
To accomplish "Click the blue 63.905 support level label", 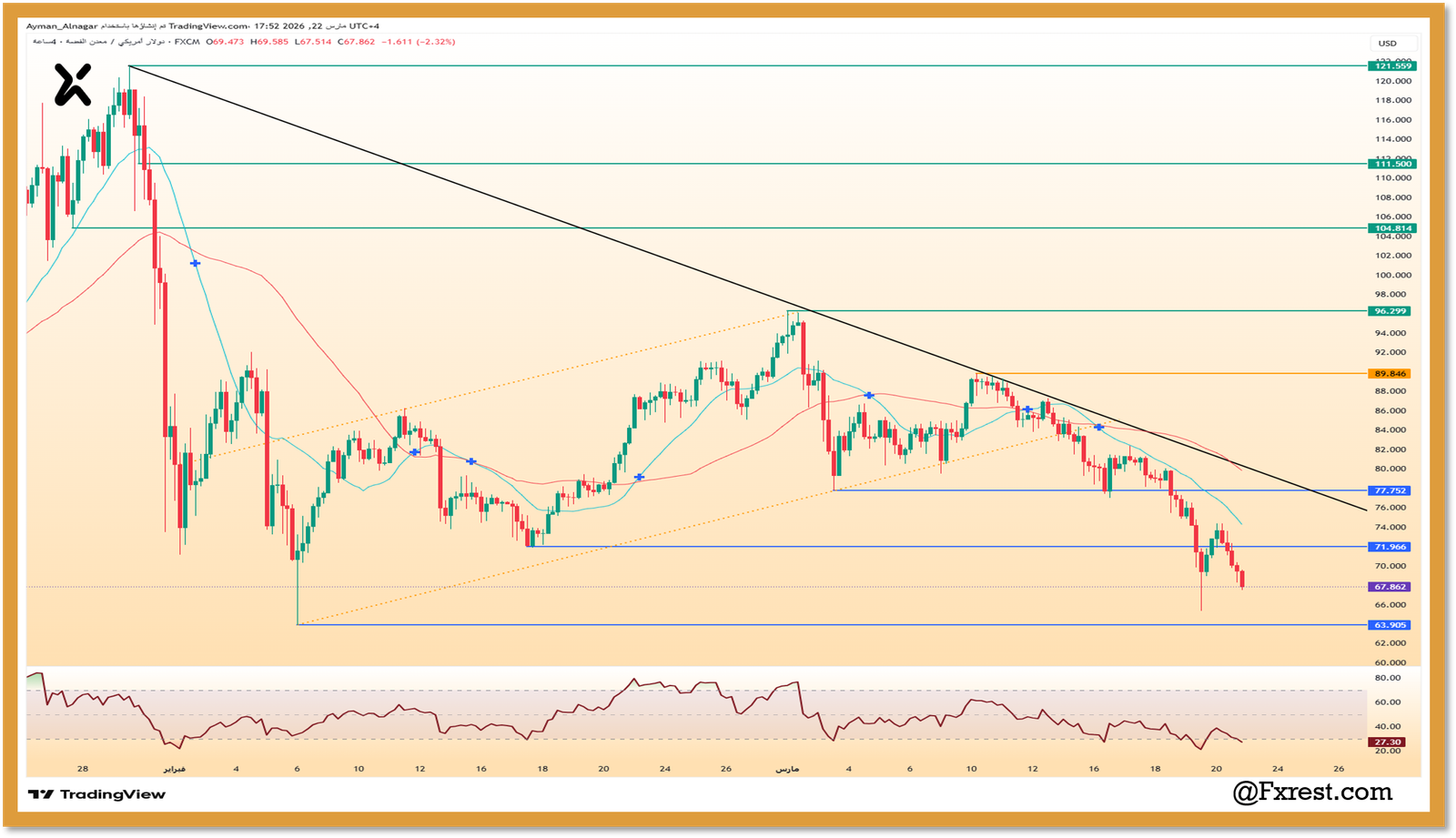I will coord(1388,624).
